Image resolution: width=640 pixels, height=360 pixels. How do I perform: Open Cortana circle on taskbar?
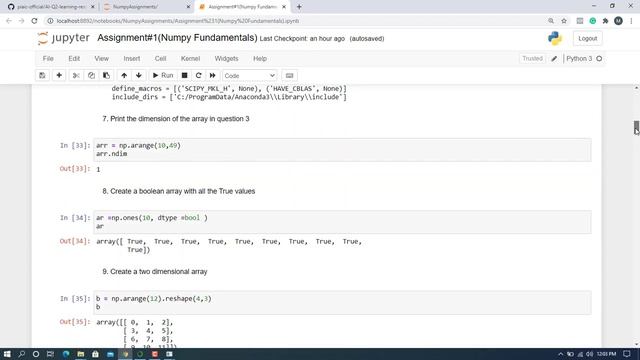pyautogui.click(x=36, y=354)
